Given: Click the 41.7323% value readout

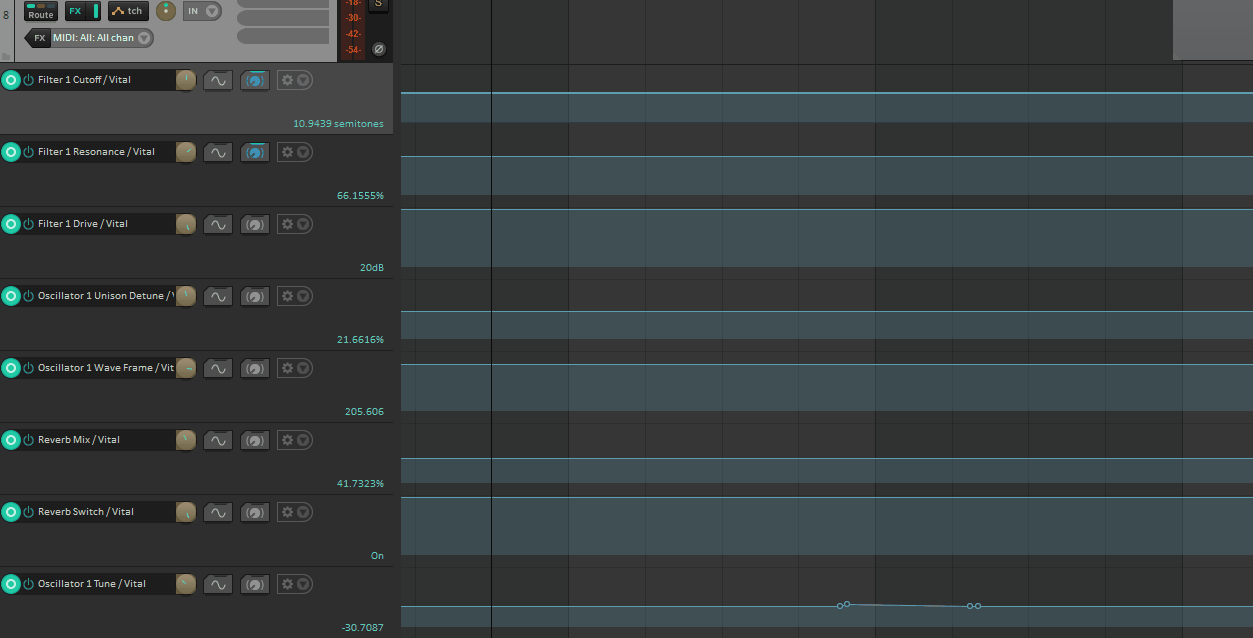Looking at the screenshot, I should 360,484.
